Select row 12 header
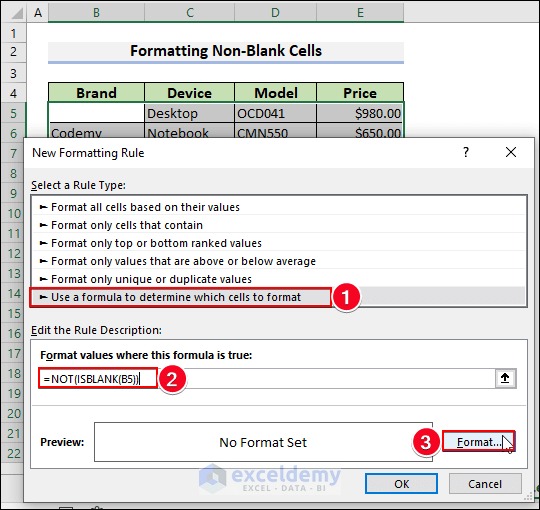540x510 pixels. pyautogui.click(x=13, y=253)
